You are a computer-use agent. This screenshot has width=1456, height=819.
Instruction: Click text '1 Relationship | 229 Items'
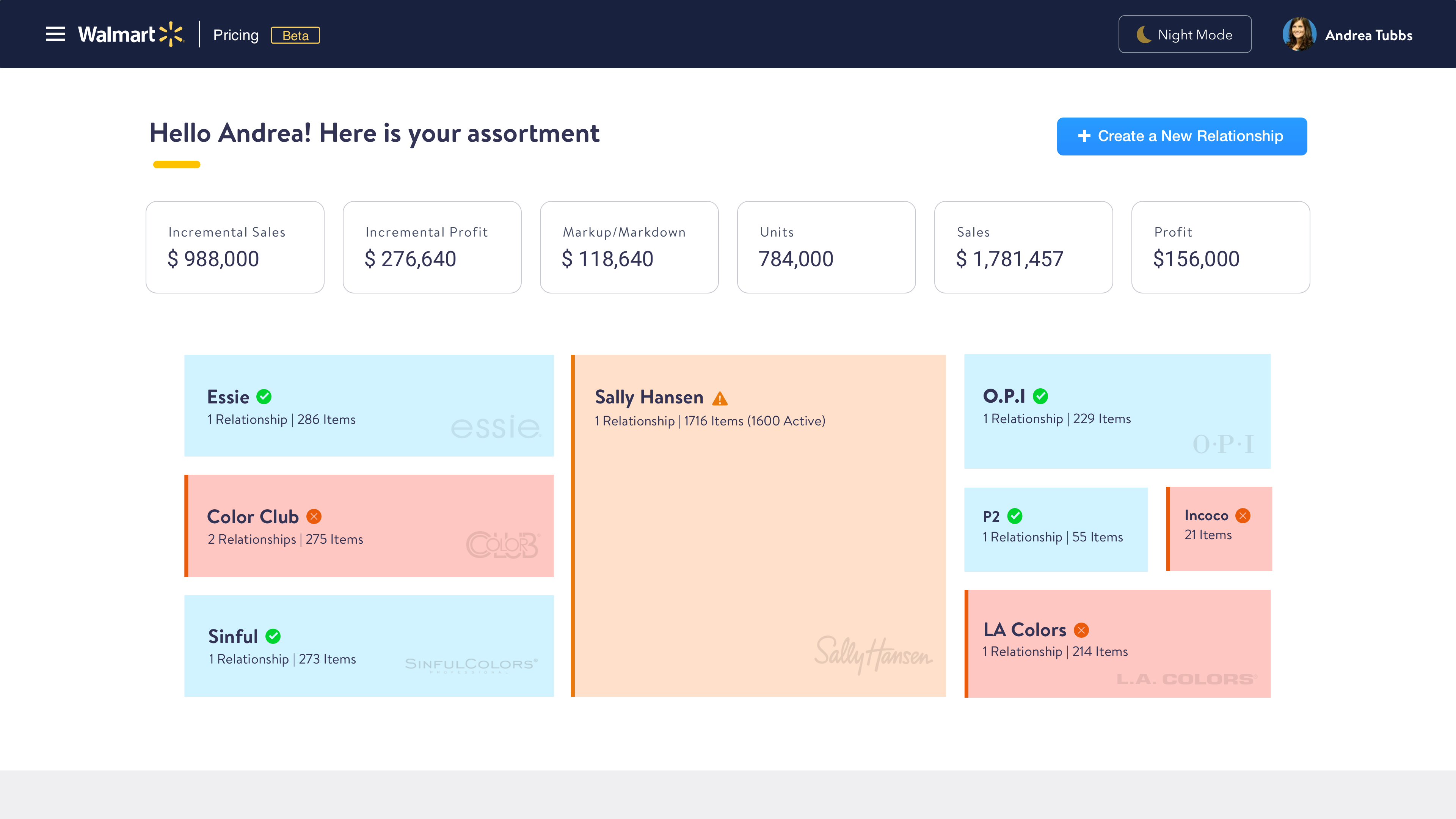click(x=1057, y=419)
